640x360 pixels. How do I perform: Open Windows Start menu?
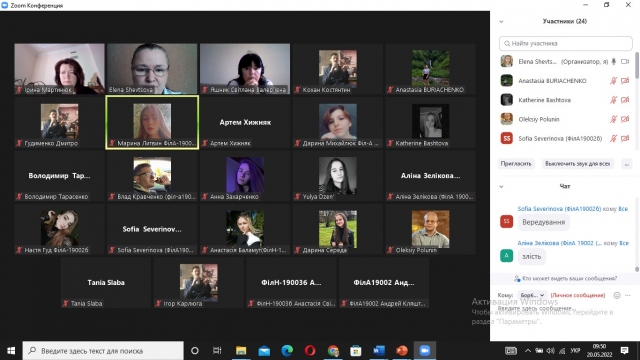pyautogui.click(x=11, y=351)
